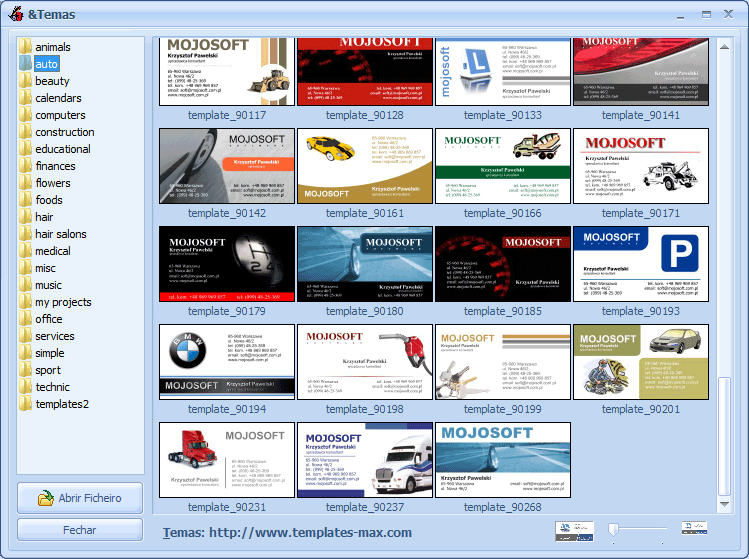The image size is (749, 559).
Task: Open the my projects category
Action: coord(63,302)
